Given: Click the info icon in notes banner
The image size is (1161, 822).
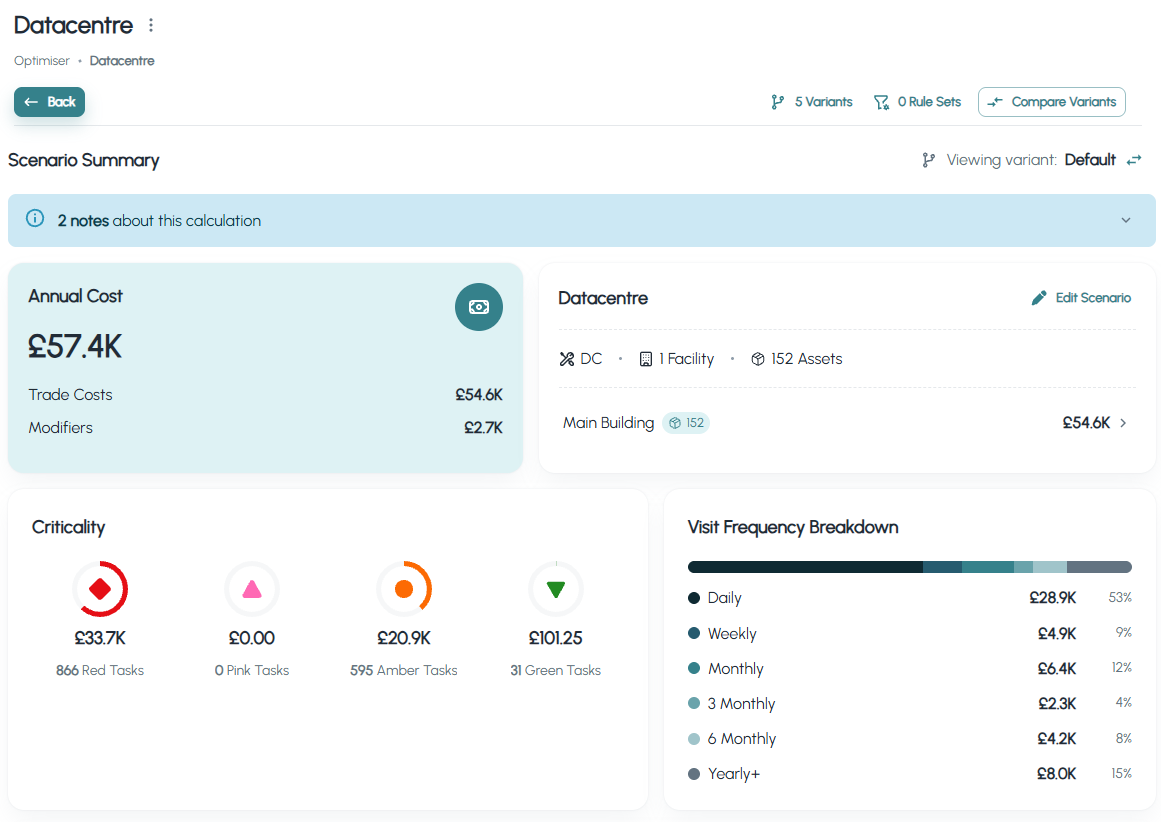Looking at the screenshot, I should point(35,218).
